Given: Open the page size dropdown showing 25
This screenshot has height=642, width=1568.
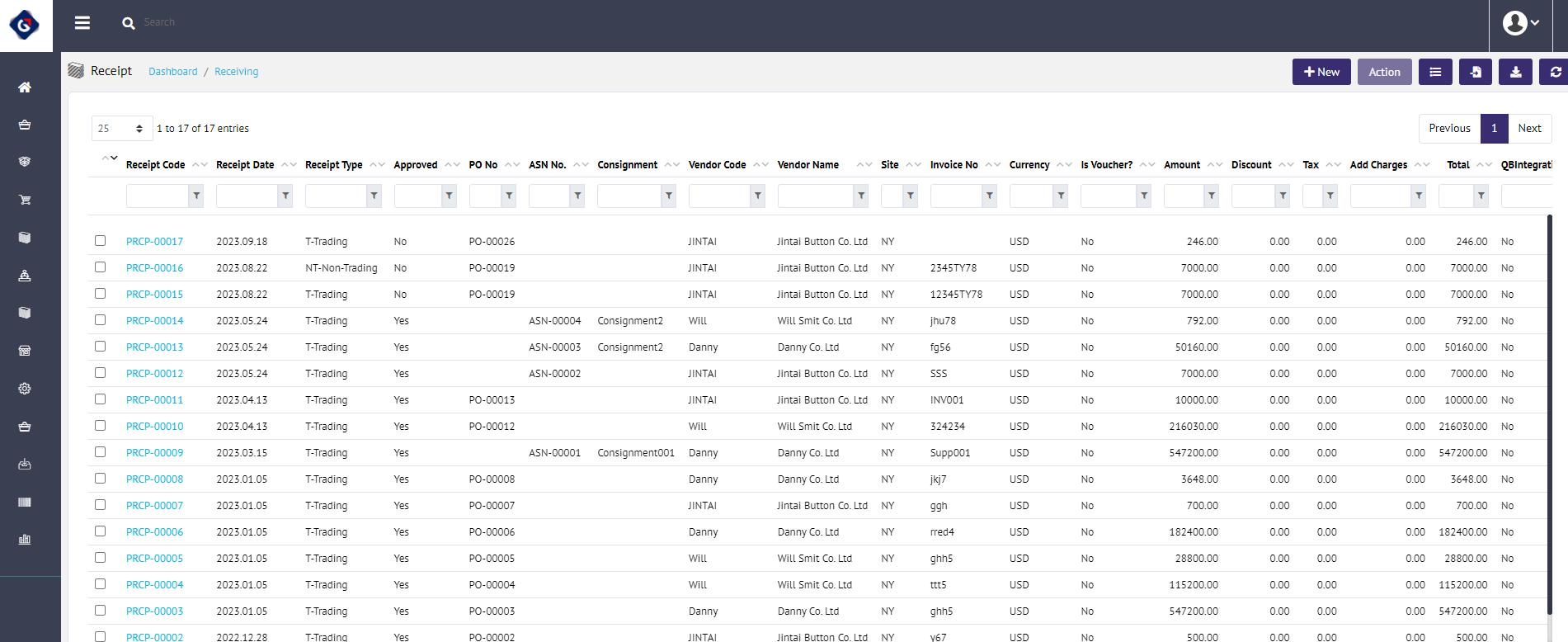Looking at the screenshot, I should click(x=121, y=129).
